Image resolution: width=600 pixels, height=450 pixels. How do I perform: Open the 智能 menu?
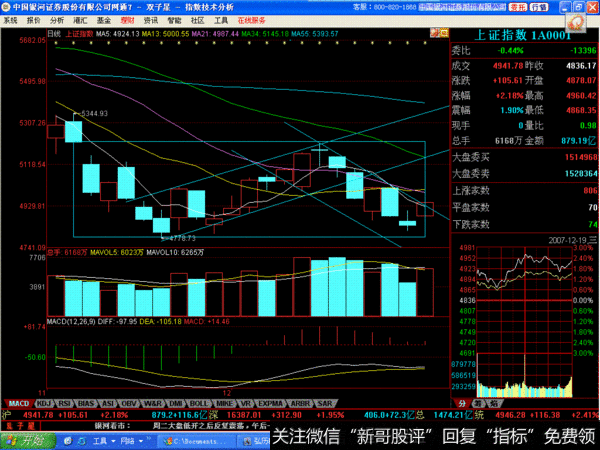(174, 20)
